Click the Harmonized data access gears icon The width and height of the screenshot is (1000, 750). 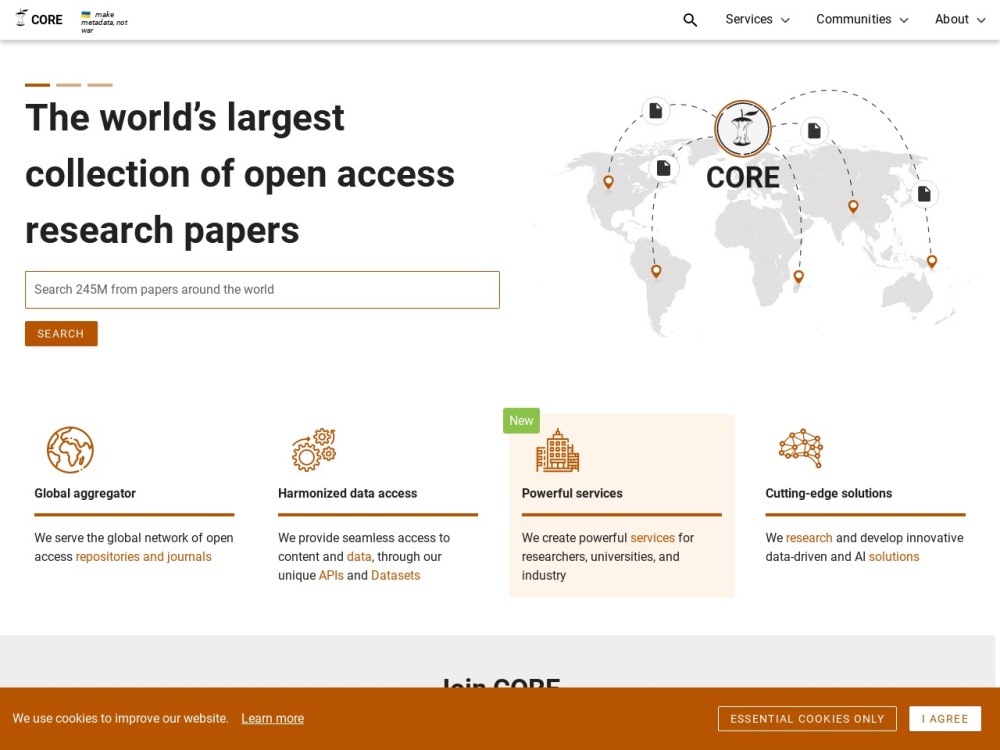(x=314, y=450)
